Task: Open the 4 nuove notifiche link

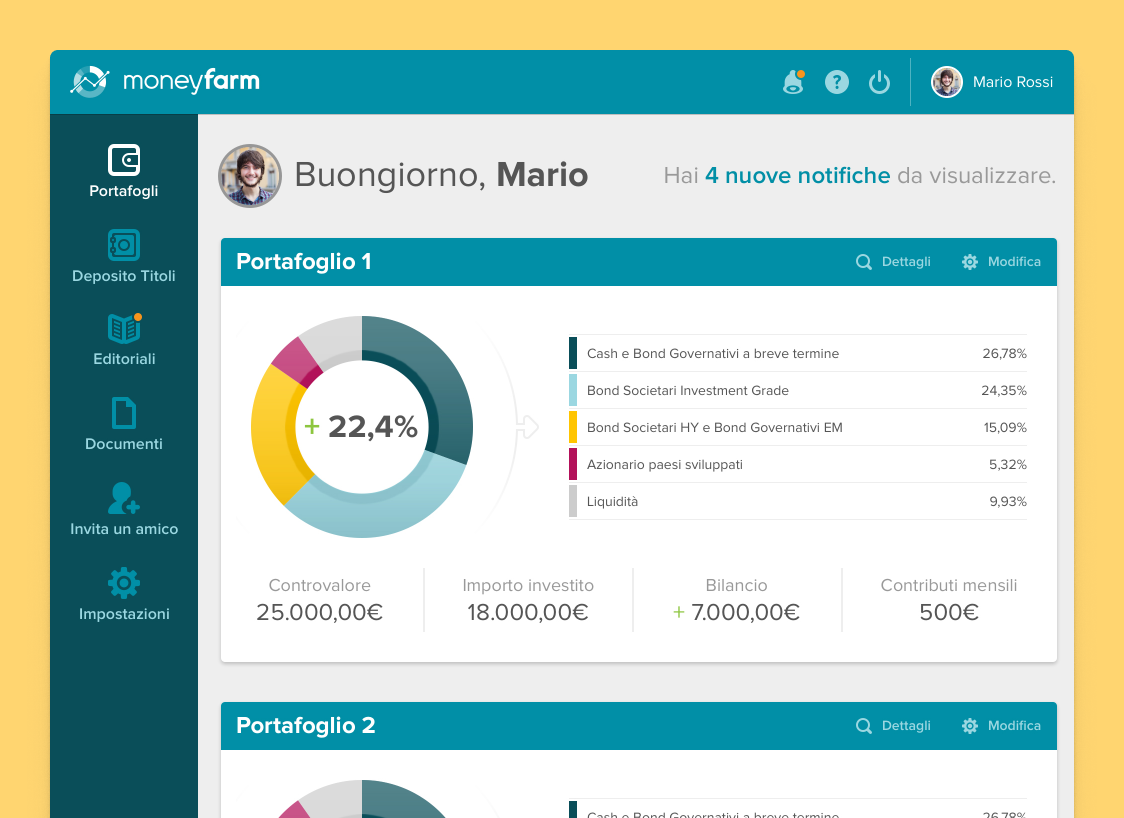Action: point(797,176)
